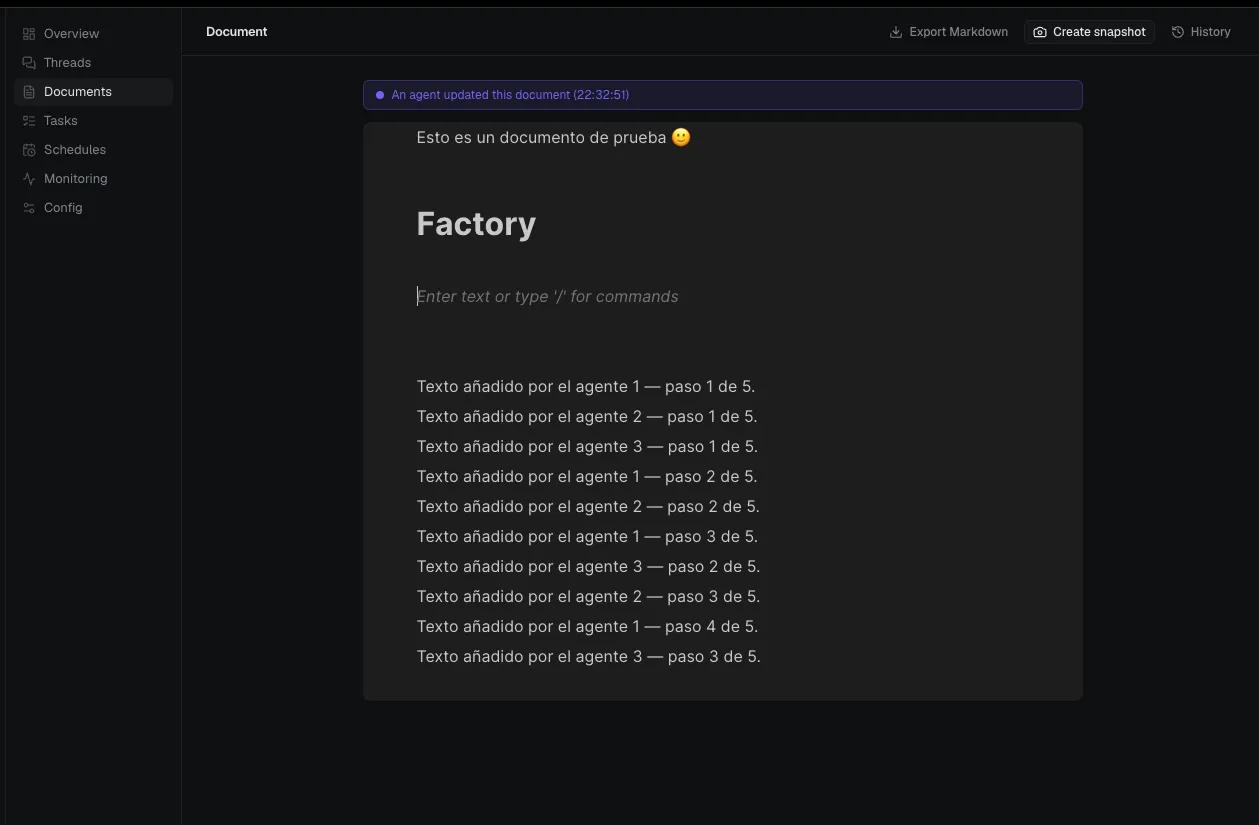Export the document as Markdown
This screenshot has height=825, width=1259.
tap(949, 32)
